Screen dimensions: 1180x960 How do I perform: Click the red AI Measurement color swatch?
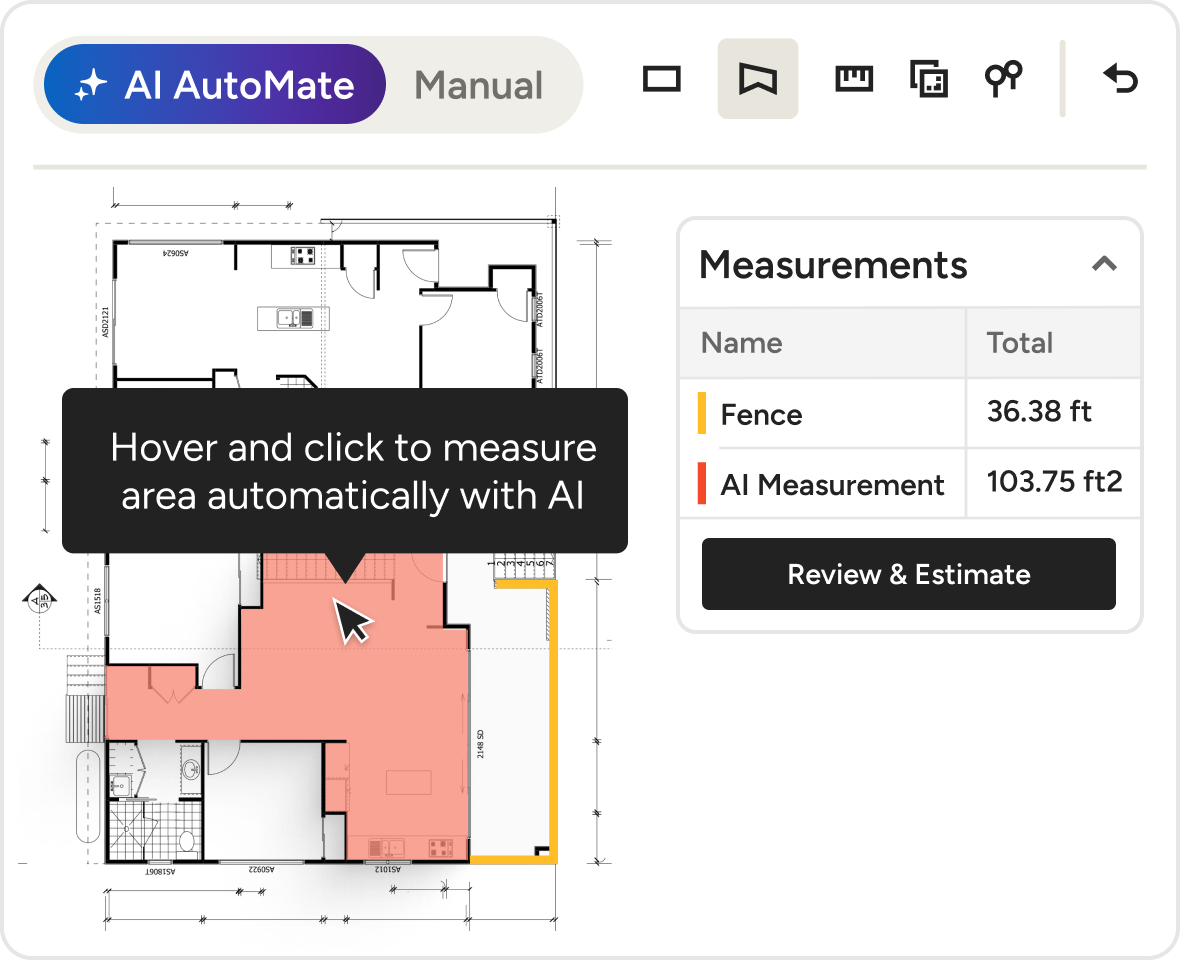(x=702, y=484)
